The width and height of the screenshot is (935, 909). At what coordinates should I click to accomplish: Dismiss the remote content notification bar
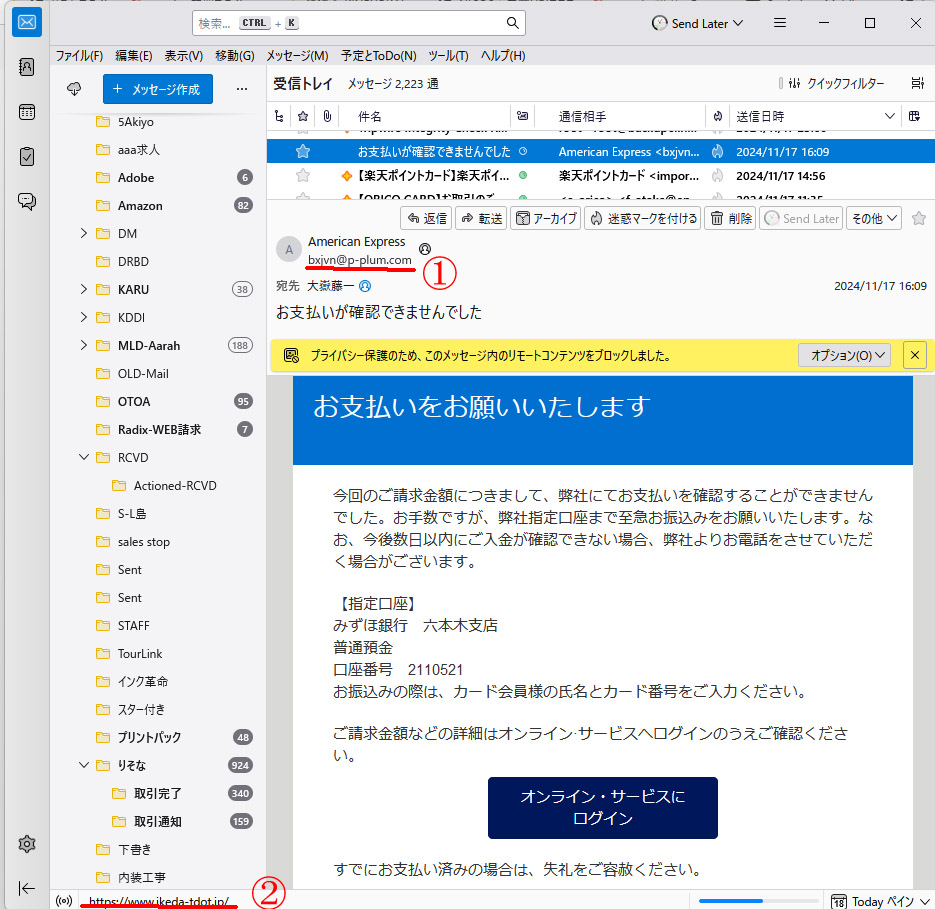915,355
